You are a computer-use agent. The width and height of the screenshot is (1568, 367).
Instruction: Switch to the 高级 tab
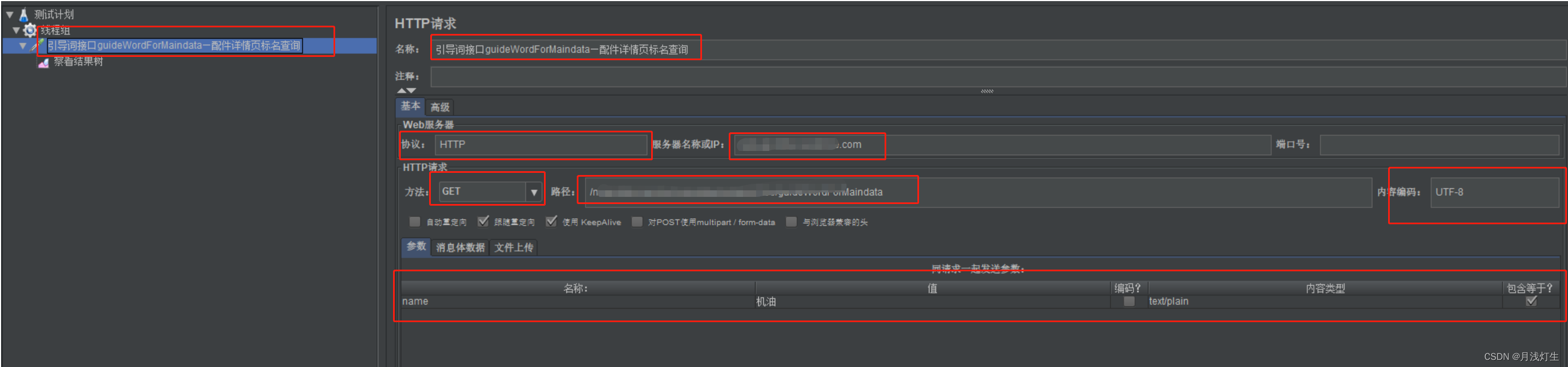[x=440, y=107]
